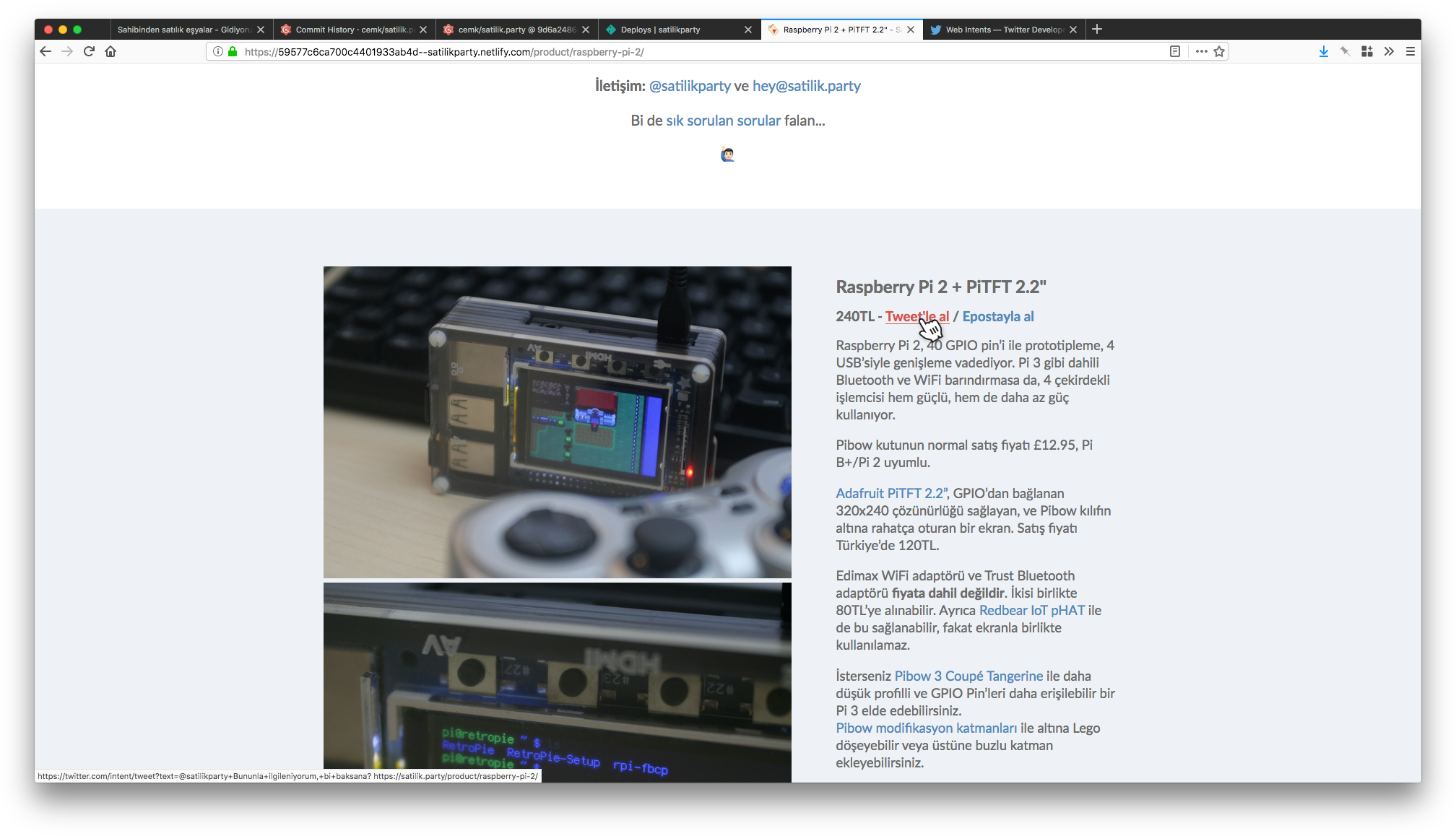Switch to Deploys | satilikparty tab
The image size is (1456, 836).
pos(679,30)
